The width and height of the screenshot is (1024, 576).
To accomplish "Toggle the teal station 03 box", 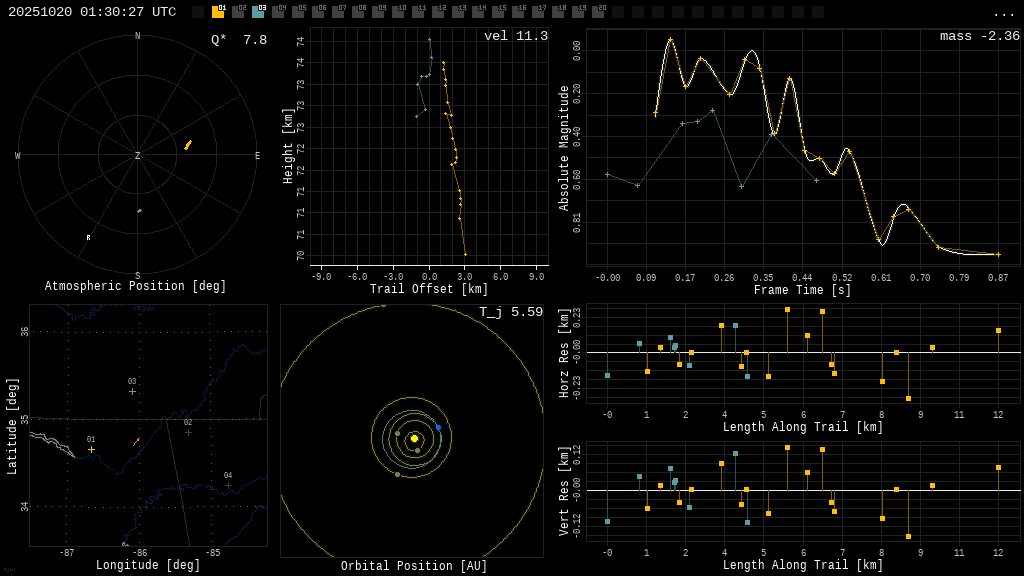I will pyautogui.click(x=258, y=12).
